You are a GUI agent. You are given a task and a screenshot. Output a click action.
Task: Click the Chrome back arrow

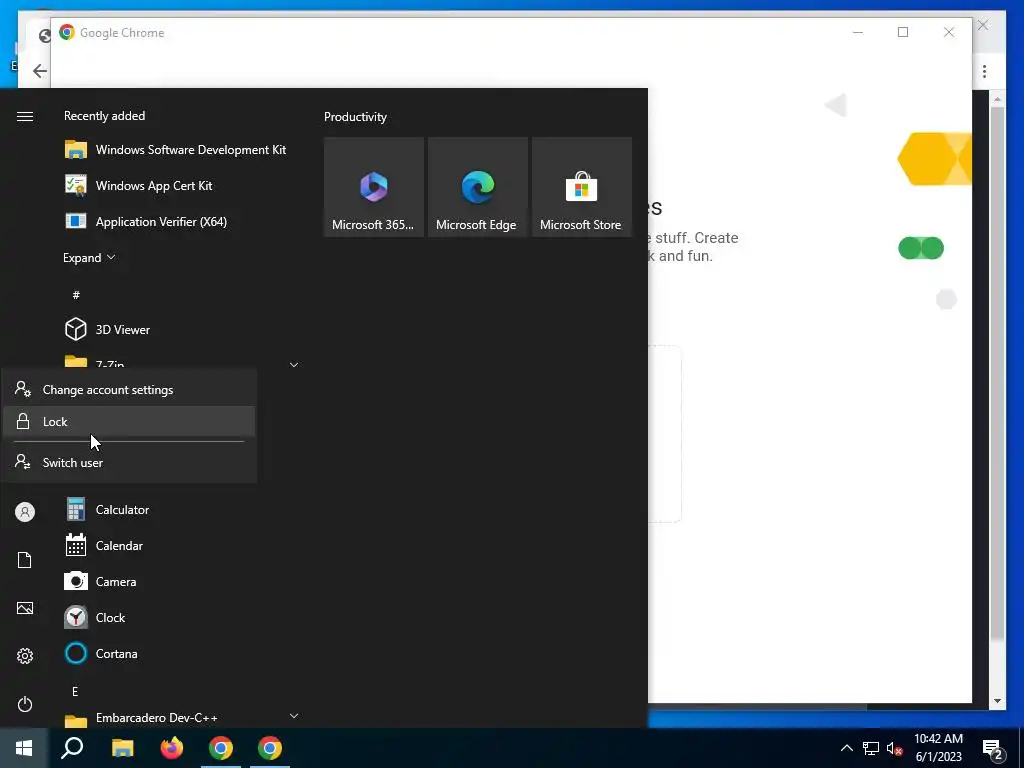click(x=40, y=71)
